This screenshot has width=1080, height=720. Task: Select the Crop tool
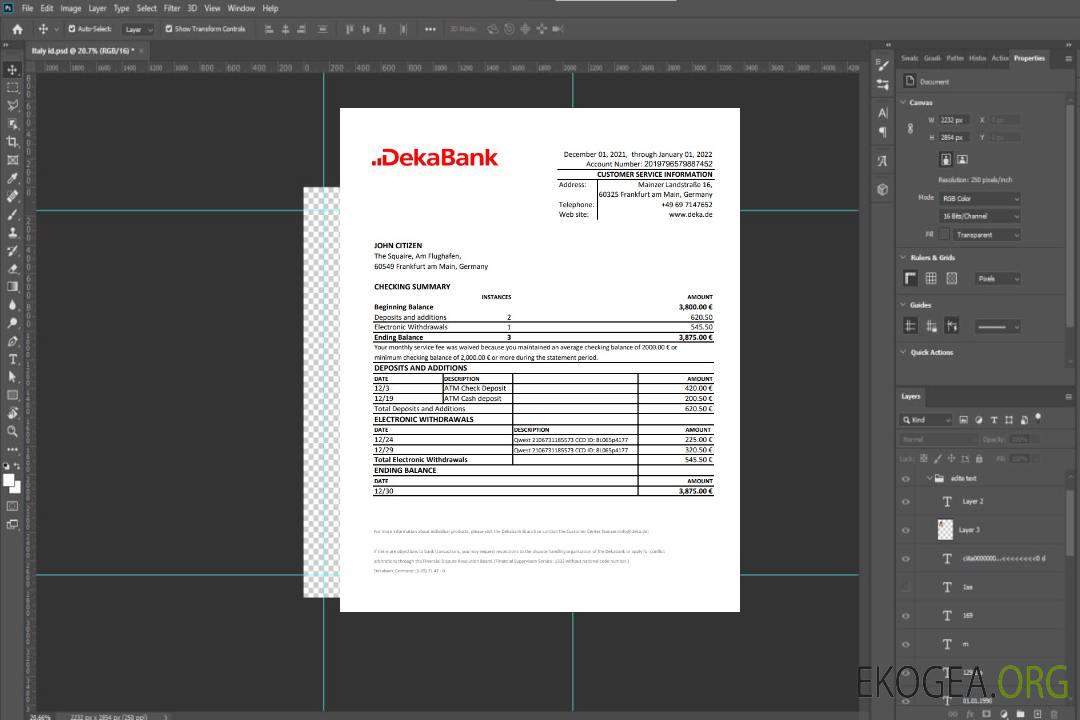click(x=12, y=142)
